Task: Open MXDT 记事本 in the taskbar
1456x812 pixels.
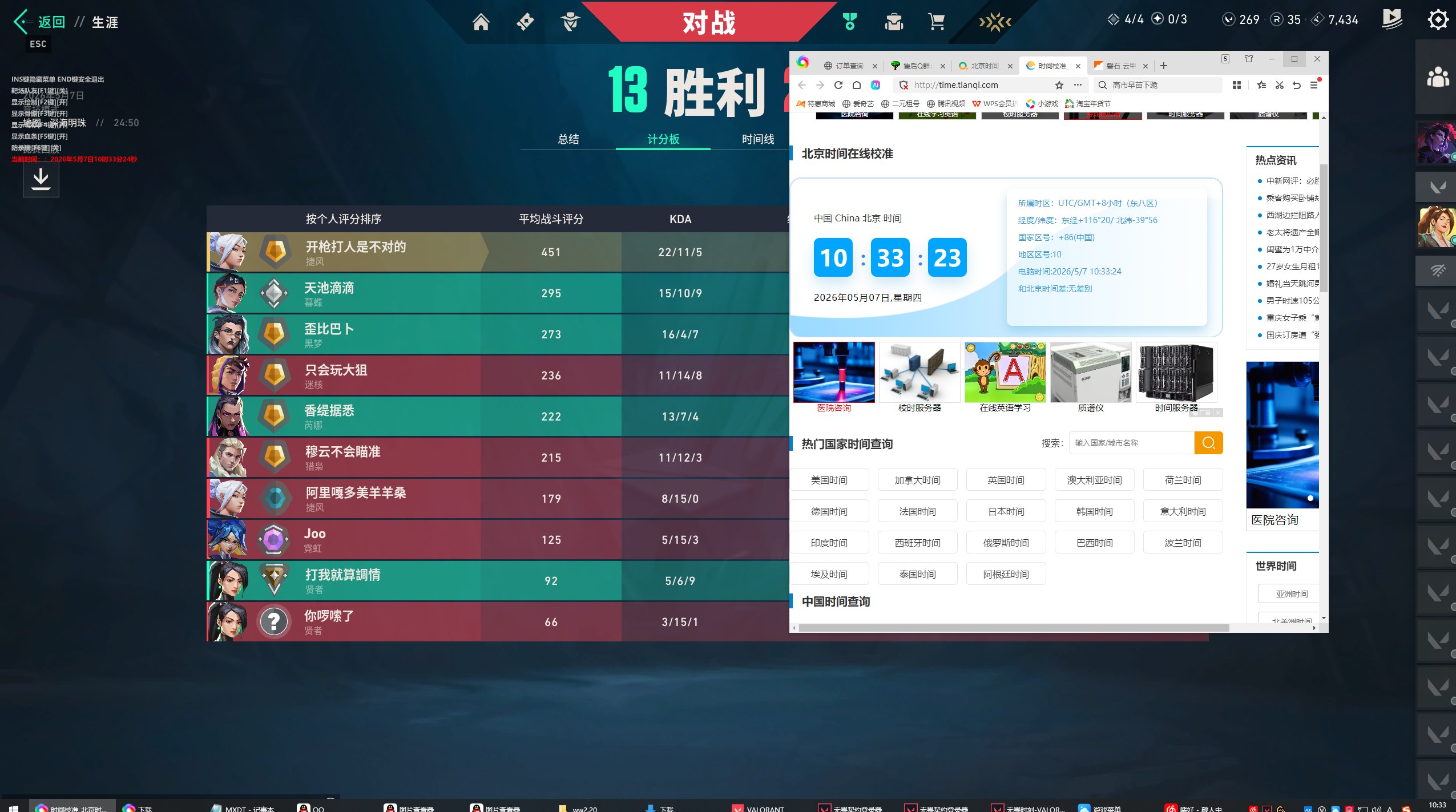Action: click(243, 808)
